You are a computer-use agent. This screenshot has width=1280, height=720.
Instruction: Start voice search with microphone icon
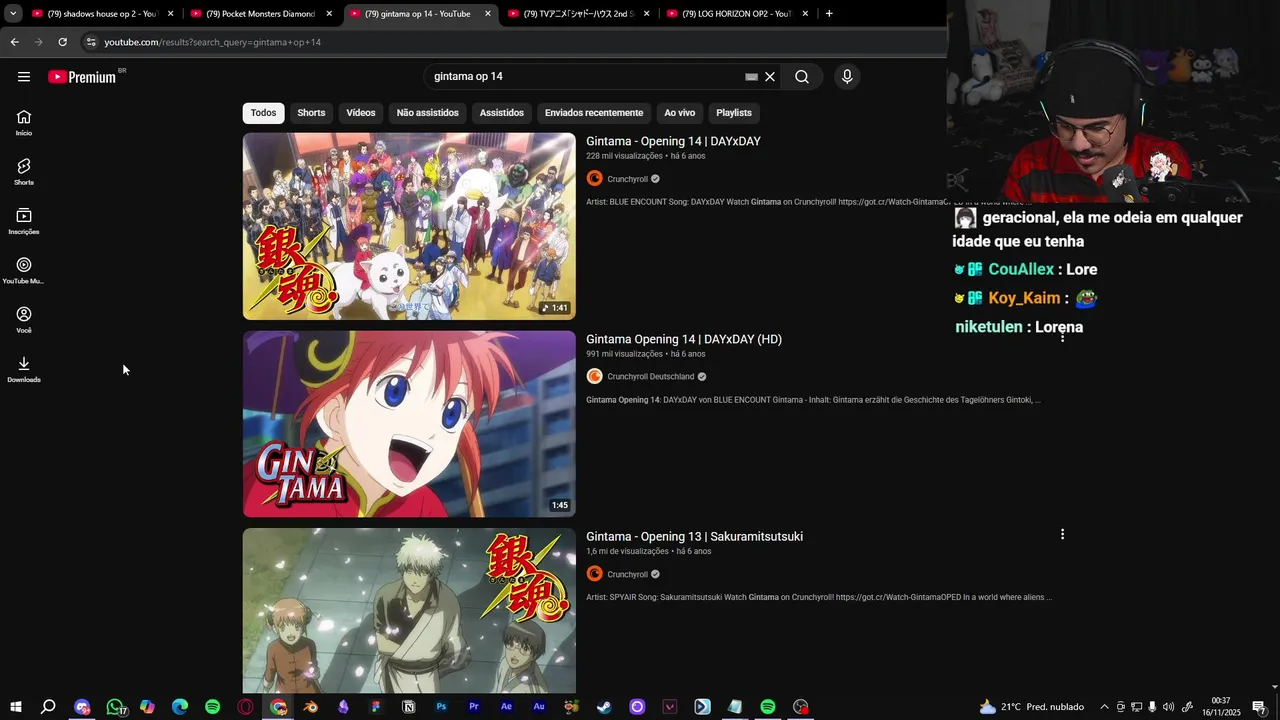coord(847,77)
